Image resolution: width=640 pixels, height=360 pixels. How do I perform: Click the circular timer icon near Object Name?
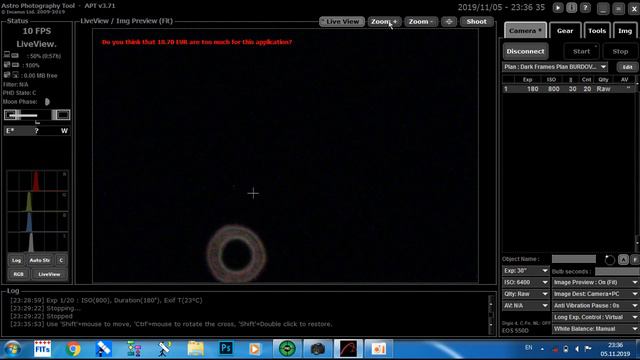(609, 260)
